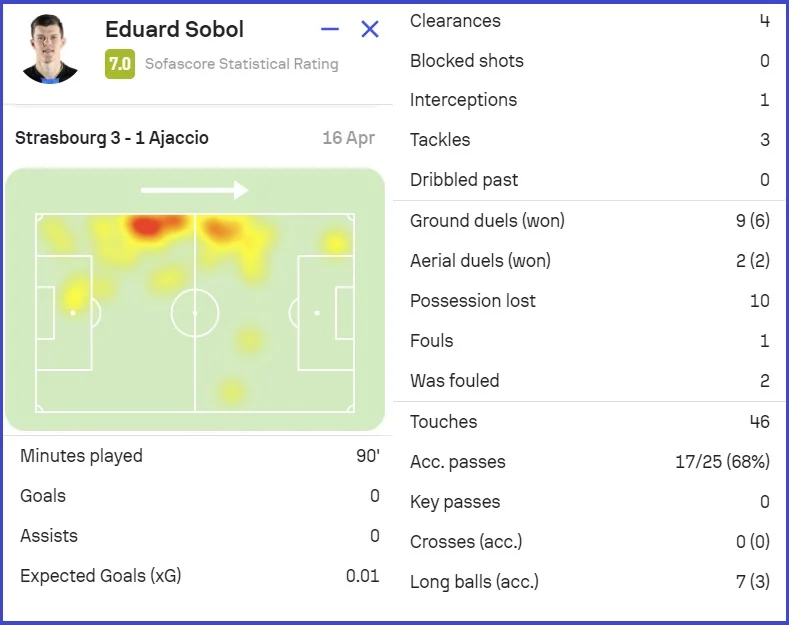Click the attack direction arrow above pitch
The width and height of the screenshot is (789, 625).
point(194,190)
